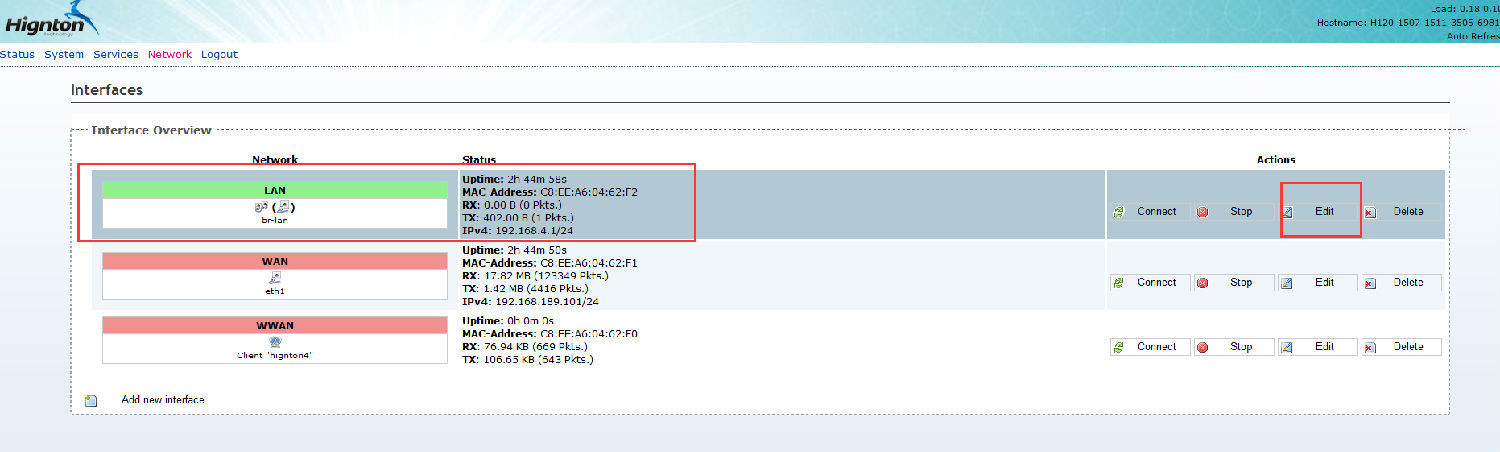Image resolution: width=1500 pixels, height=452 pixels.
Task: Open the Status menu
Action: coord(17,54)
